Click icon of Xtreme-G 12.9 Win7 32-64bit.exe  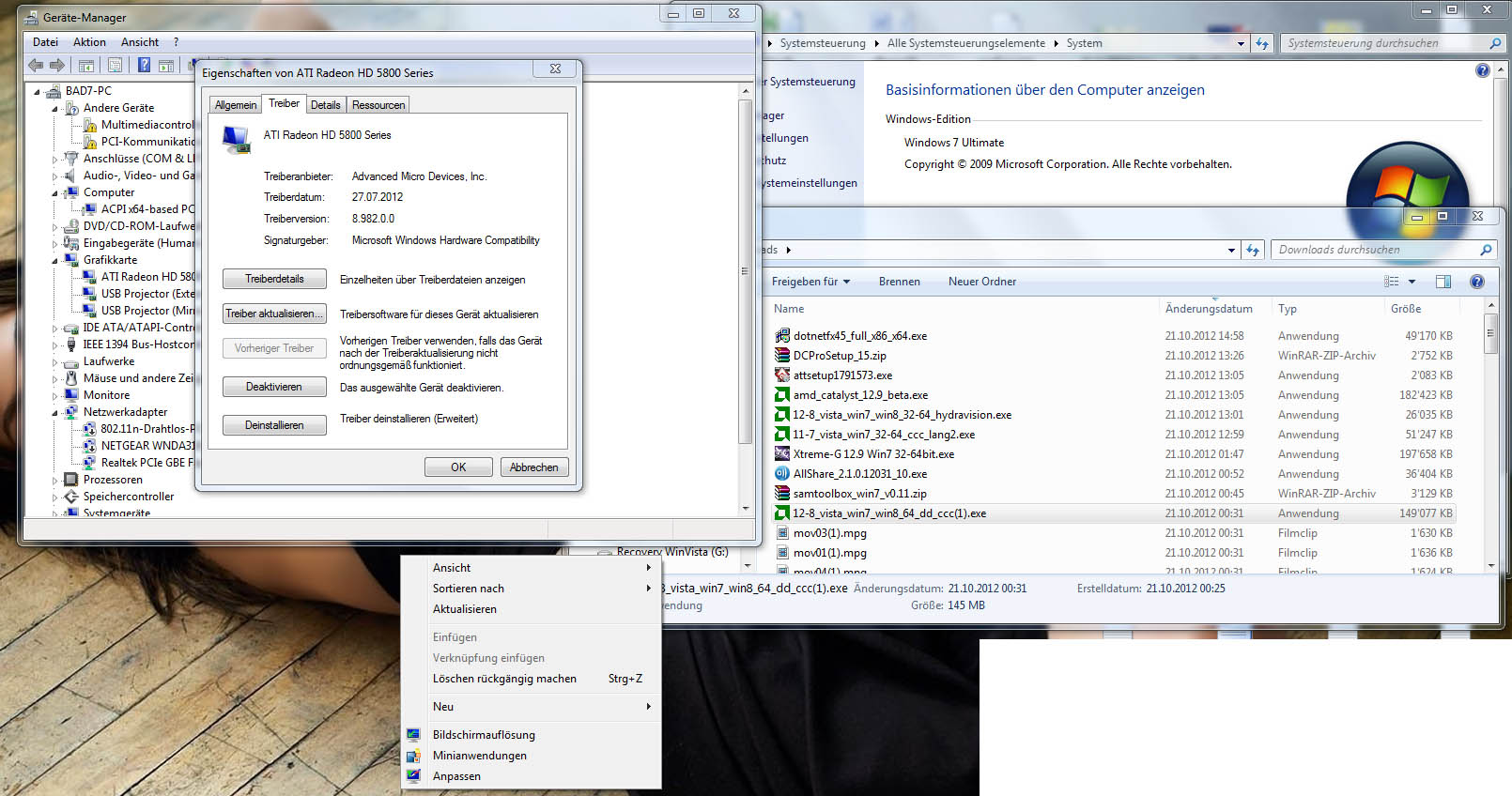[782, 454]
